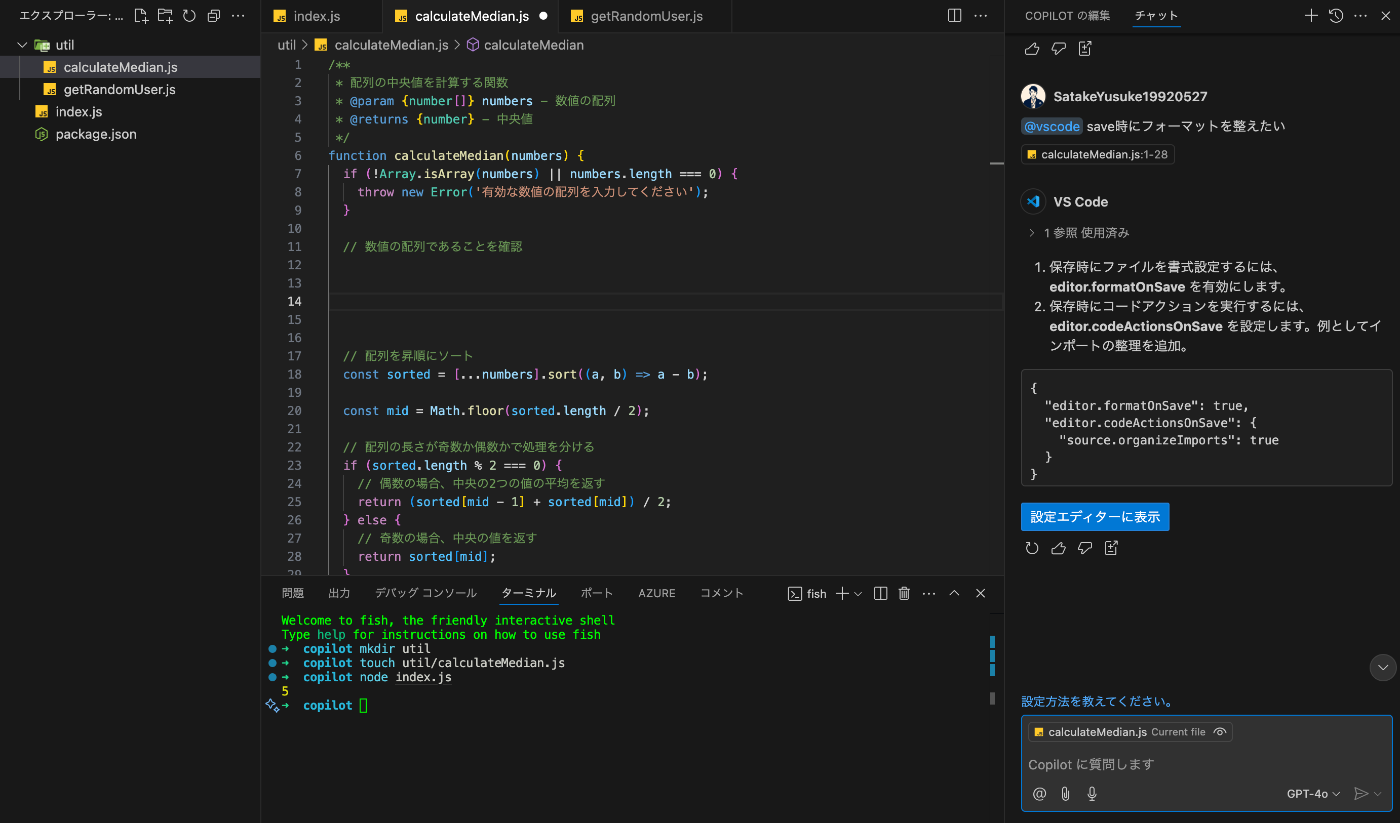Screen dimensions: 1400x823
Task: Split the editor to the right
Action: pos(955,16)
